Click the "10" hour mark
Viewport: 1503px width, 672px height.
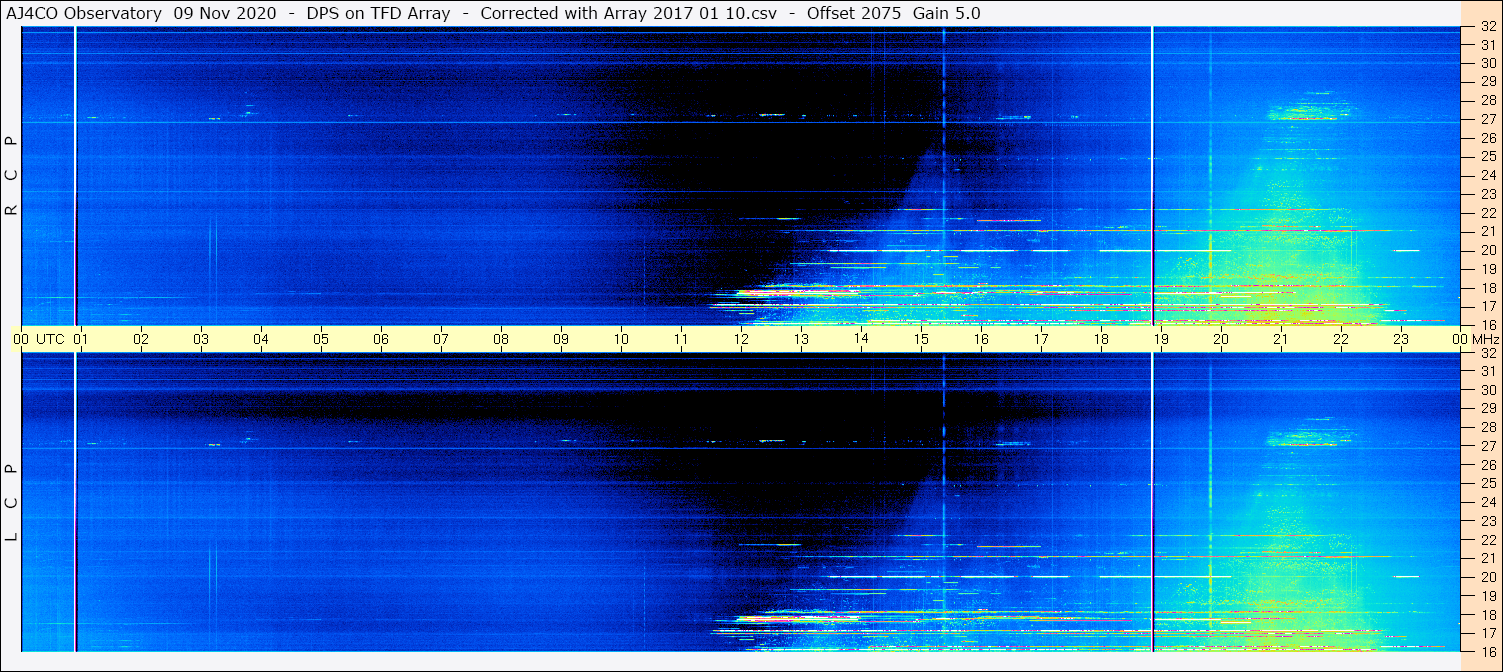point(621,339)
